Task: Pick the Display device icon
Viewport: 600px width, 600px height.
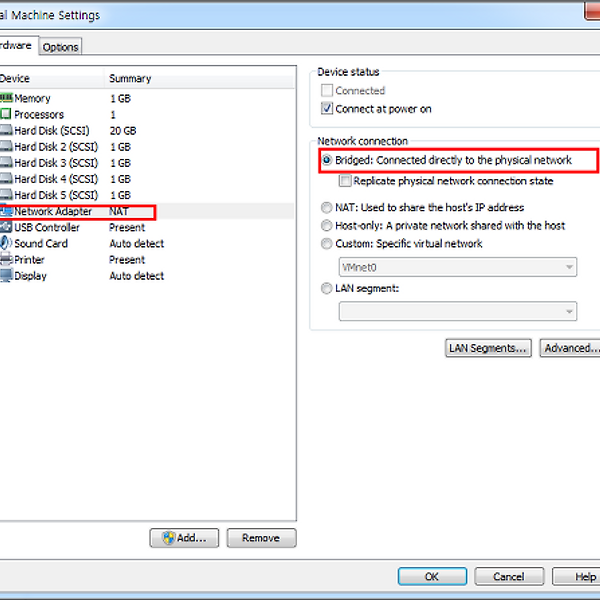Action: point(5,276)
